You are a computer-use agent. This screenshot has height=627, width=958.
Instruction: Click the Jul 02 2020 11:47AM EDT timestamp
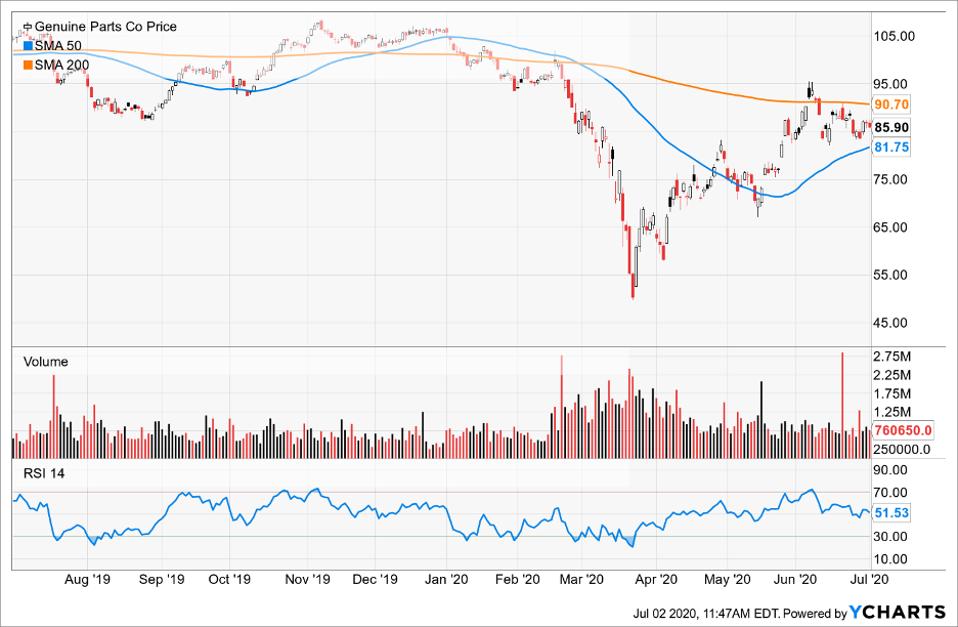(x=706, y=613)
